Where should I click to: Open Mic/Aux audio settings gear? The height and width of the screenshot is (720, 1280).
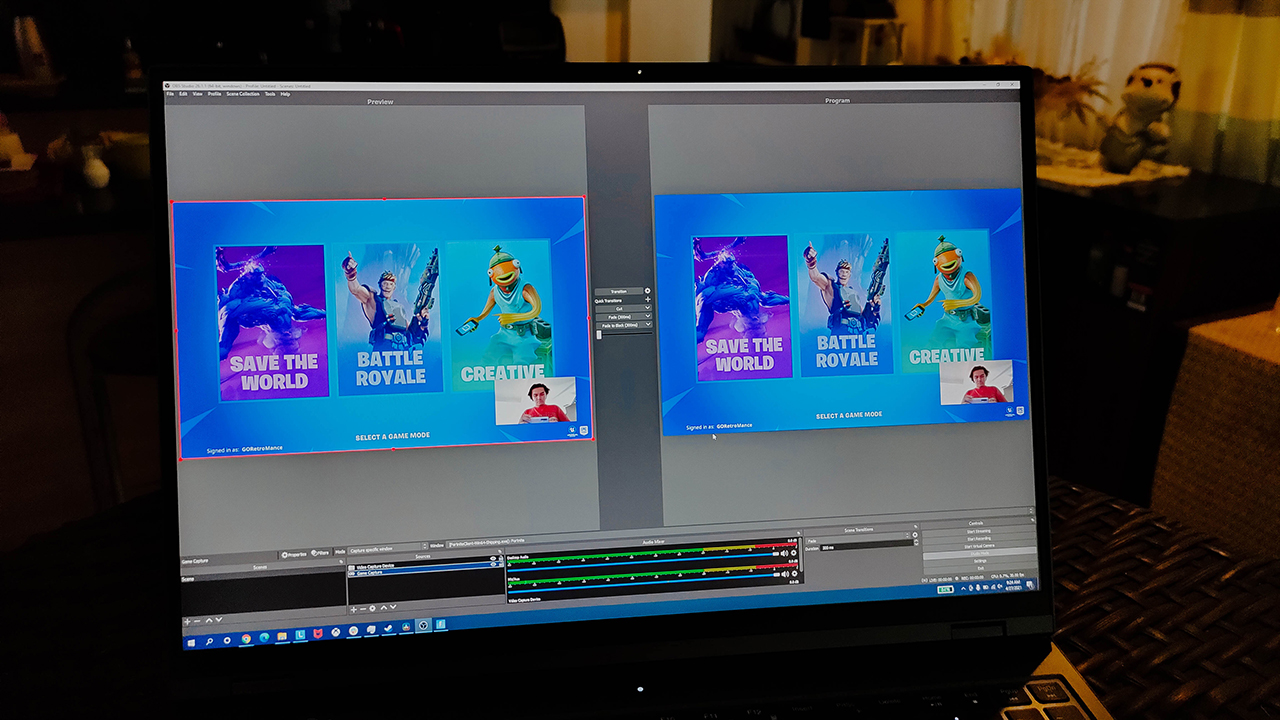[794, 574]
